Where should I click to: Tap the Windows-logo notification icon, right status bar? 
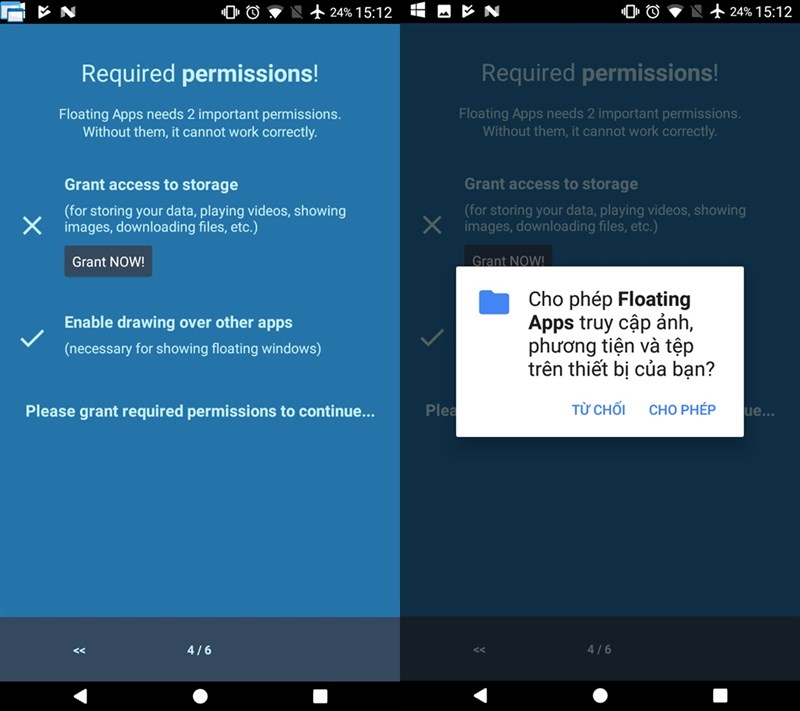coord(418,11)
